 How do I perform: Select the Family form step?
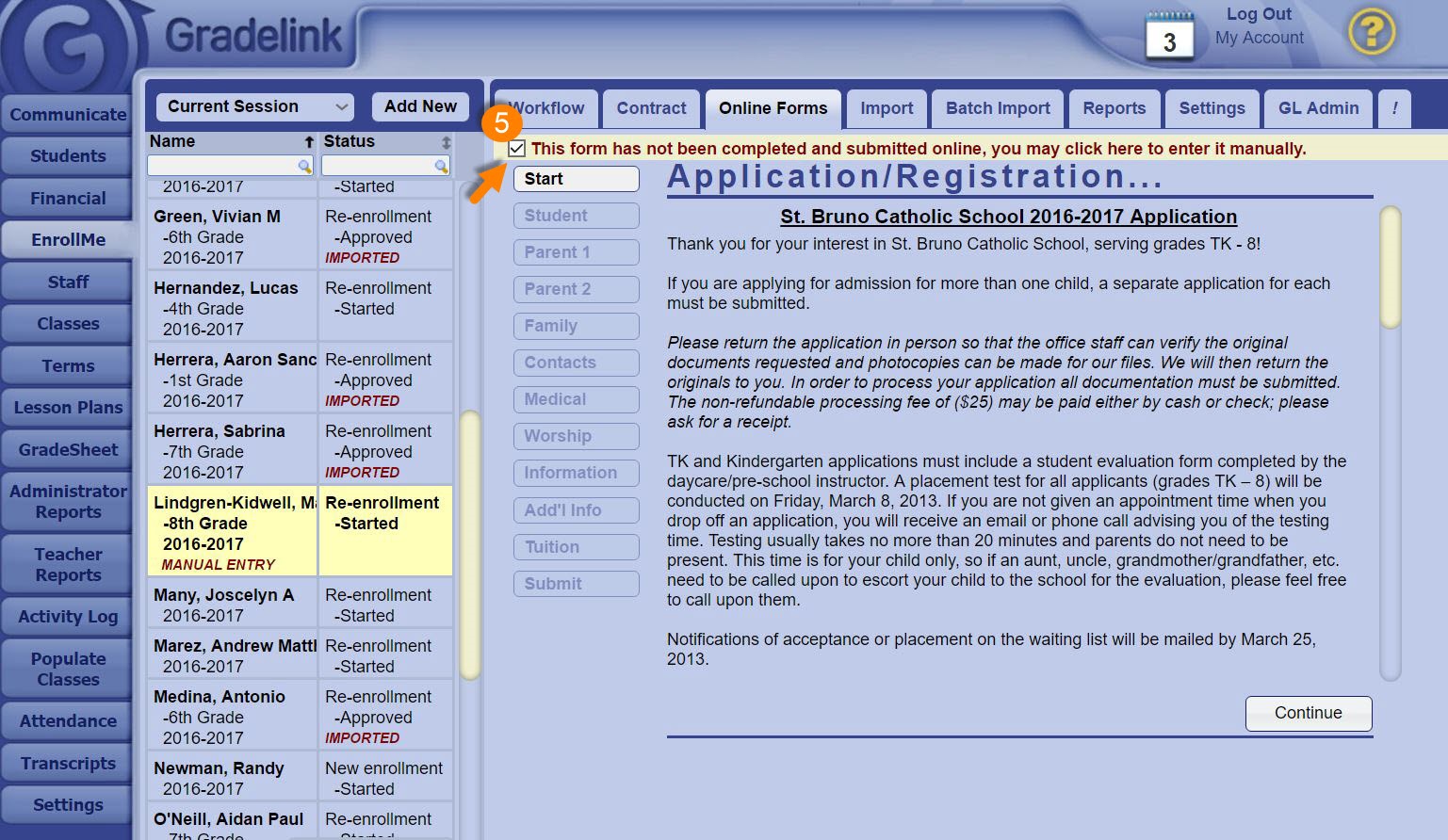pyautogui.click(x=576, y=326)
